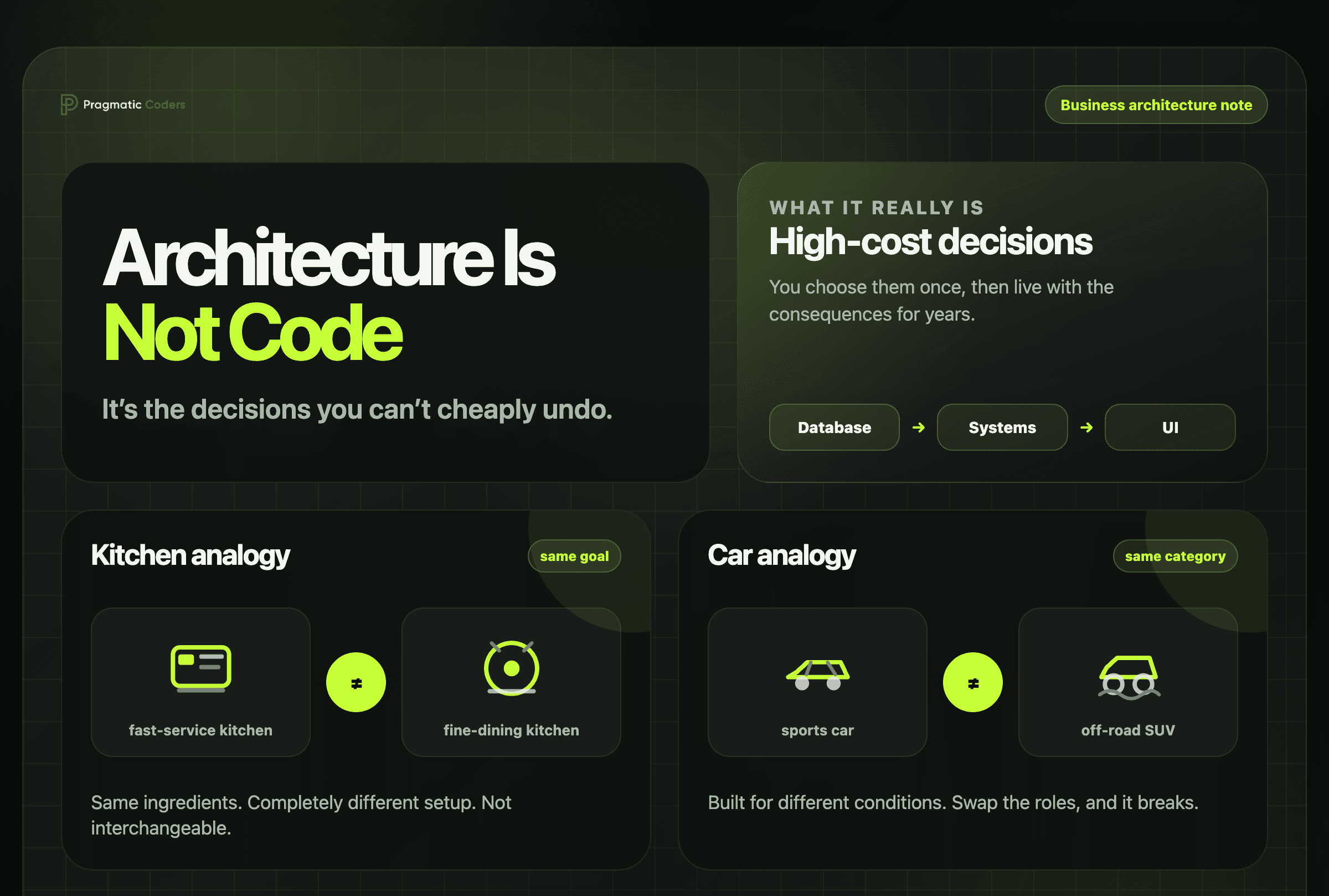
Task: Click the Systems chip
Action: pos(1002,428)
